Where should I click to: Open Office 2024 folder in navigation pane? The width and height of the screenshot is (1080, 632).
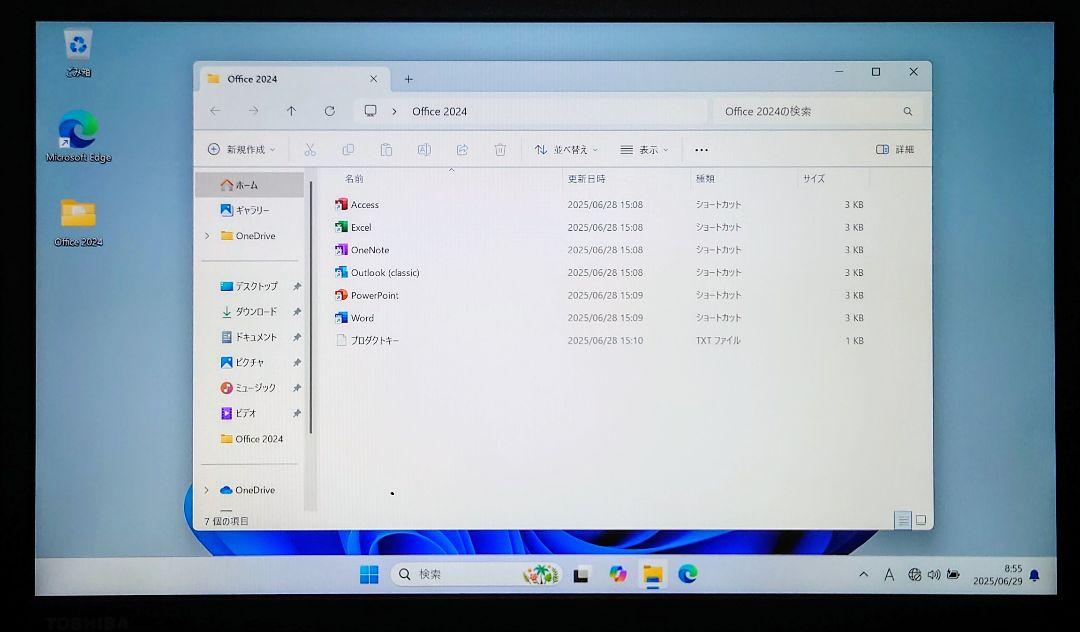pyautogui.click(x=250, y=439)
